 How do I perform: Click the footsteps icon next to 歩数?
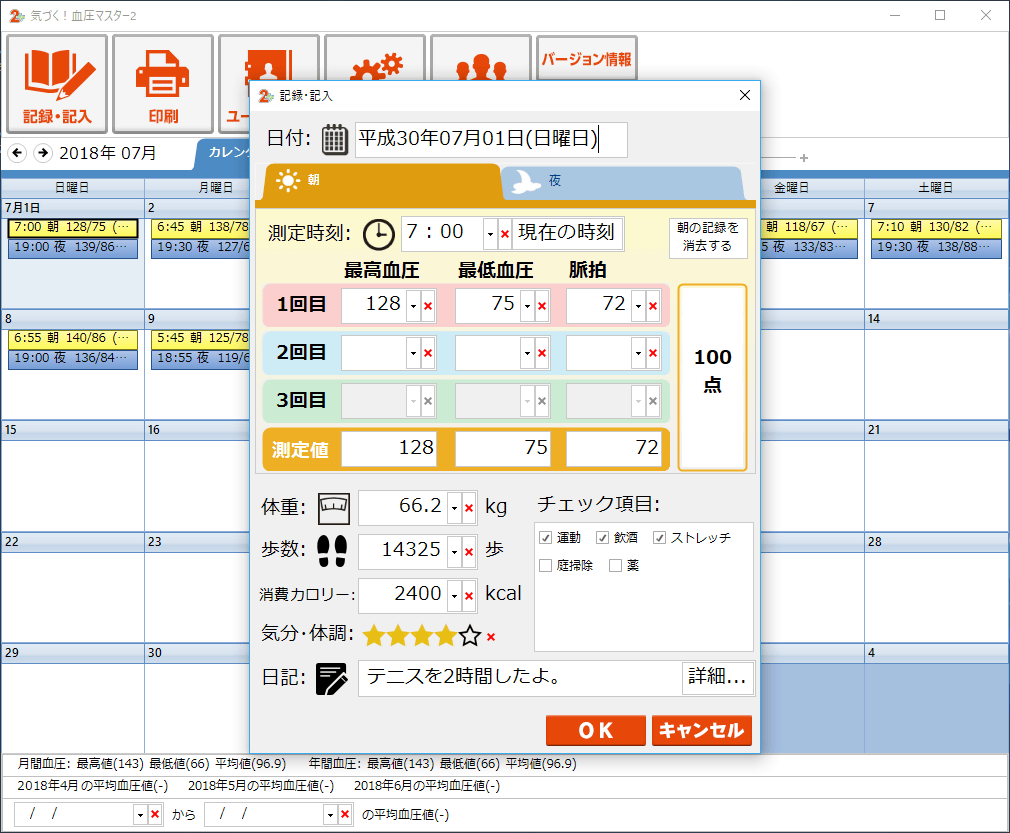pyautogui.click(x=332, y=551)
